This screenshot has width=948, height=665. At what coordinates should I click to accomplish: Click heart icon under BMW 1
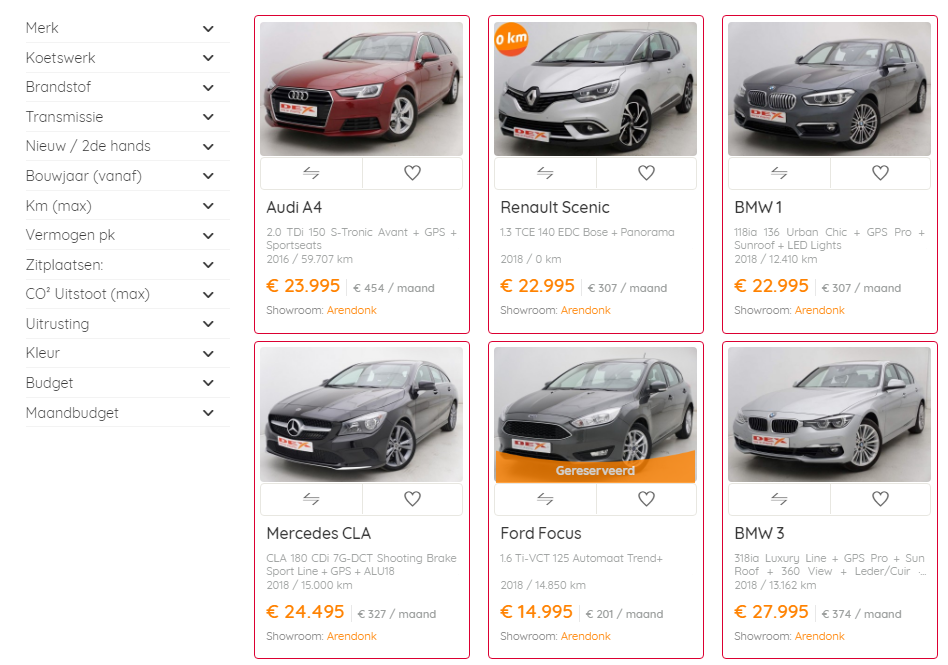click(x=880, y=173)
